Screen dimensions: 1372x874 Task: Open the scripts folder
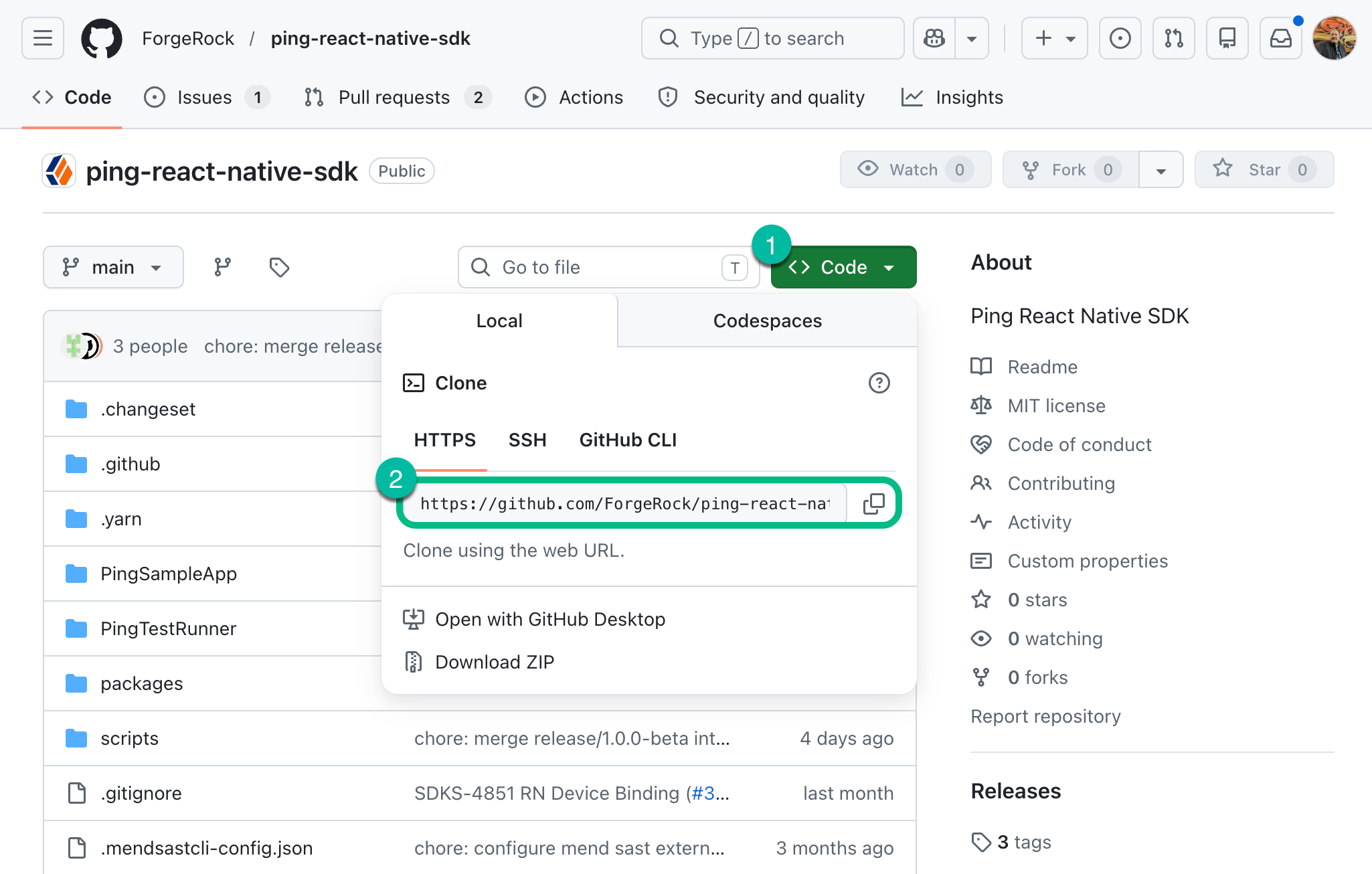(x=130, y=738)
